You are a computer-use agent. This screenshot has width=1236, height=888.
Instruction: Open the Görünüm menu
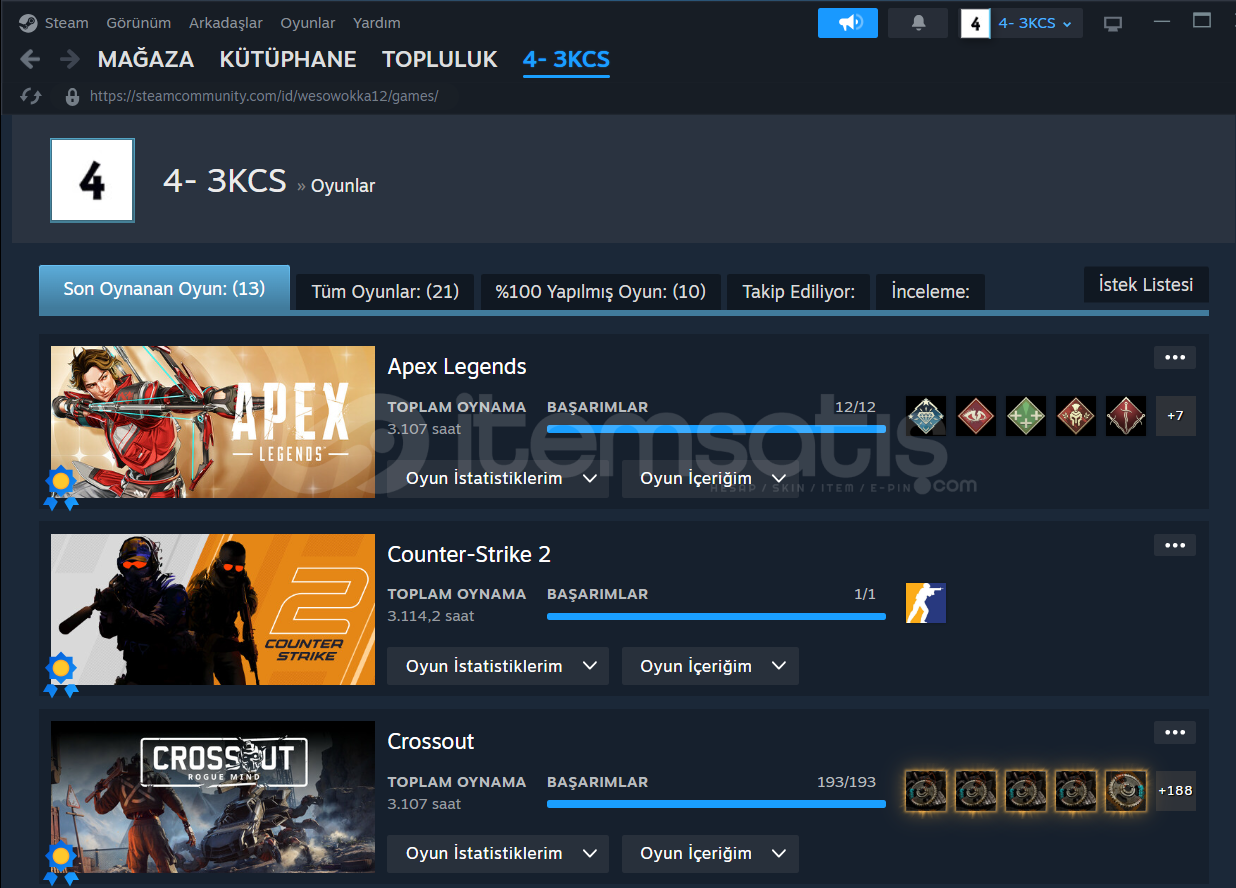pos(137,22)
